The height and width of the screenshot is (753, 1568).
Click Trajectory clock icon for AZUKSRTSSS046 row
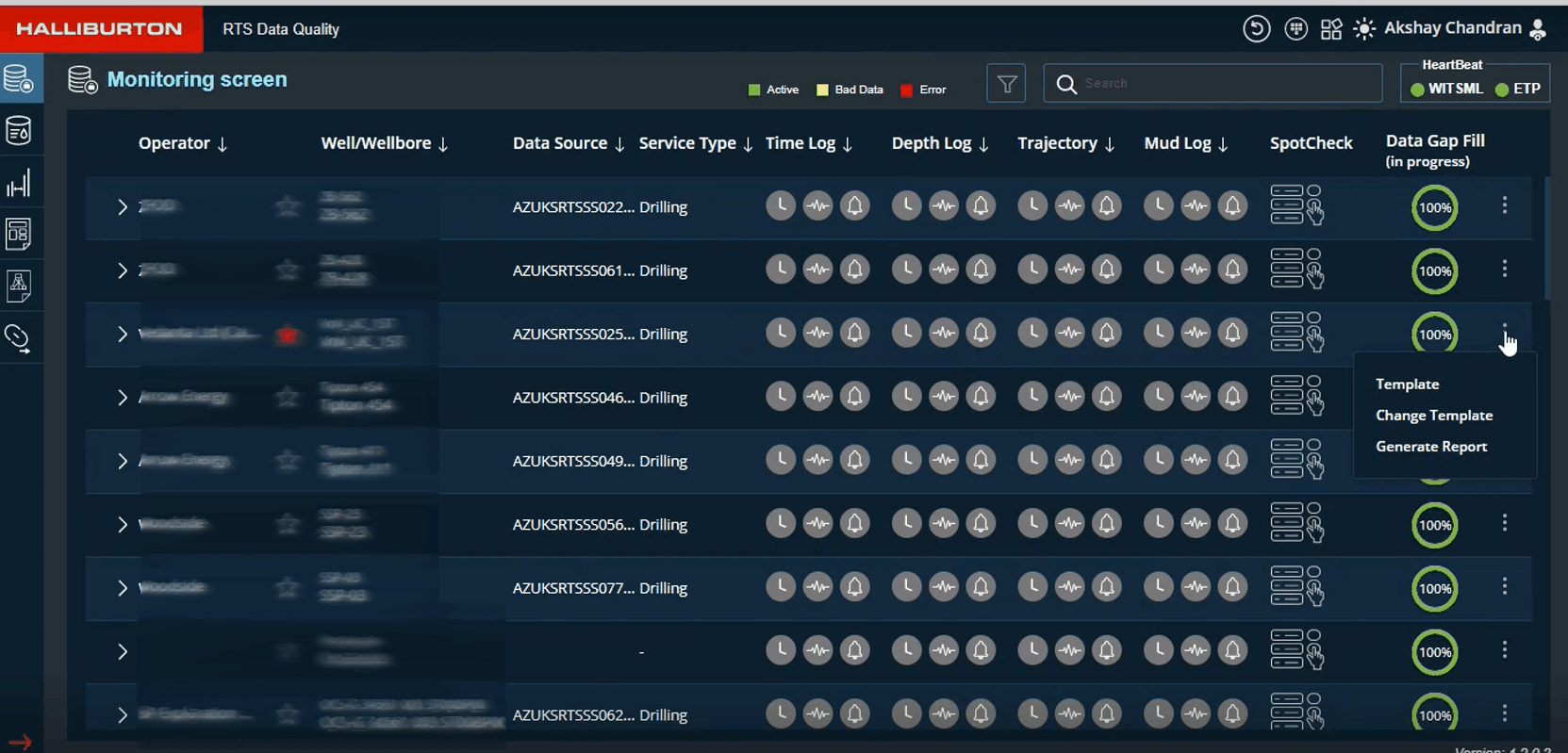pyautogui.click(x=1032, y=397)
